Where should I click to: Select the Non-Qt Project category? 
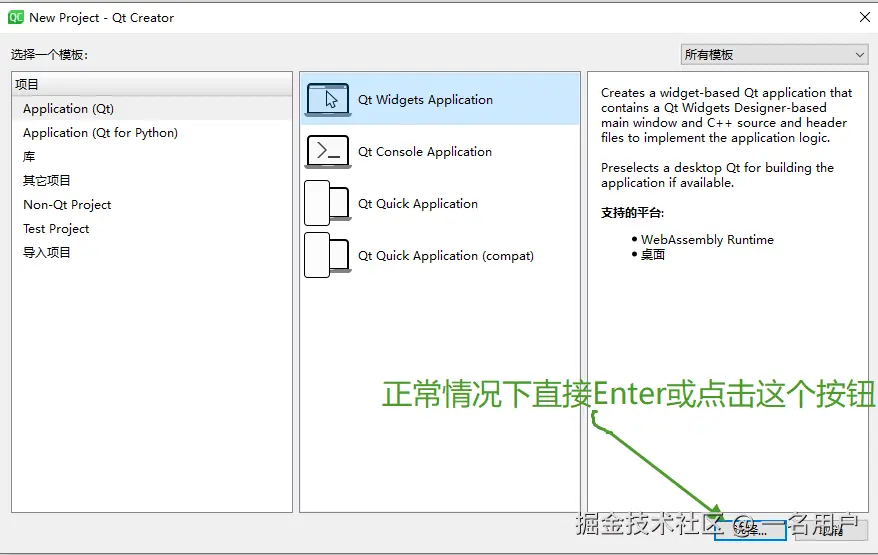152,205
